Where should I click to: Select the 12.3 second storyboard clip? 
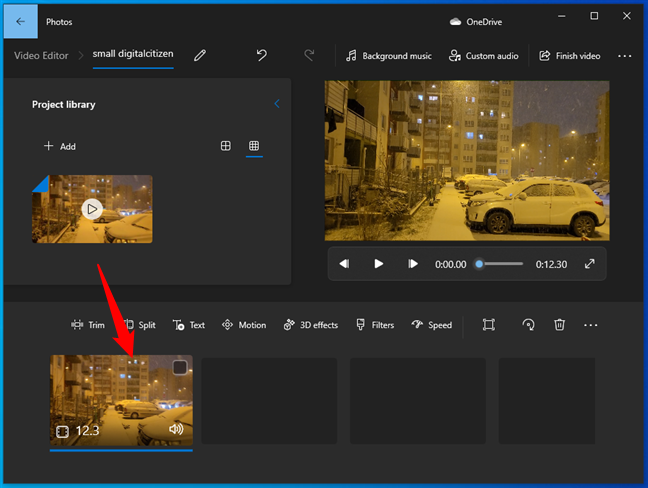(x=121, y=400)
